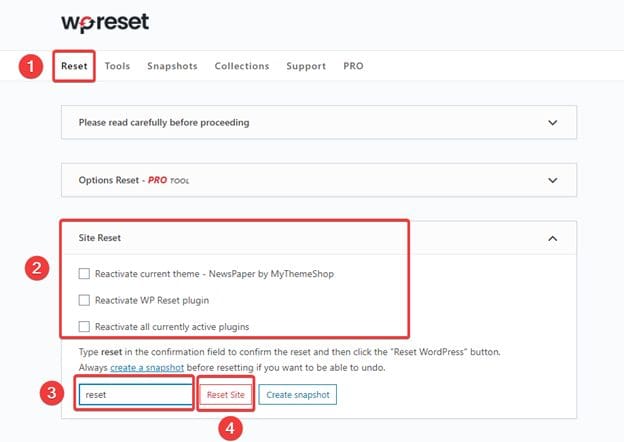This screenshot has width=624, height=442.
Task: Click the Reset Site button
Action: coord(224,395)
